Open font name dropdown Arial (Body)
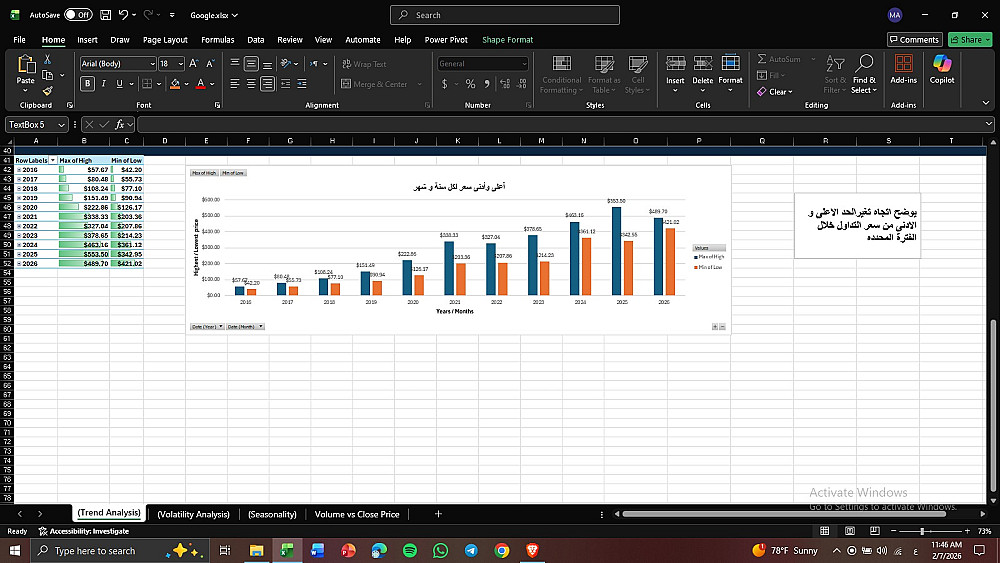 coord(152,64)
